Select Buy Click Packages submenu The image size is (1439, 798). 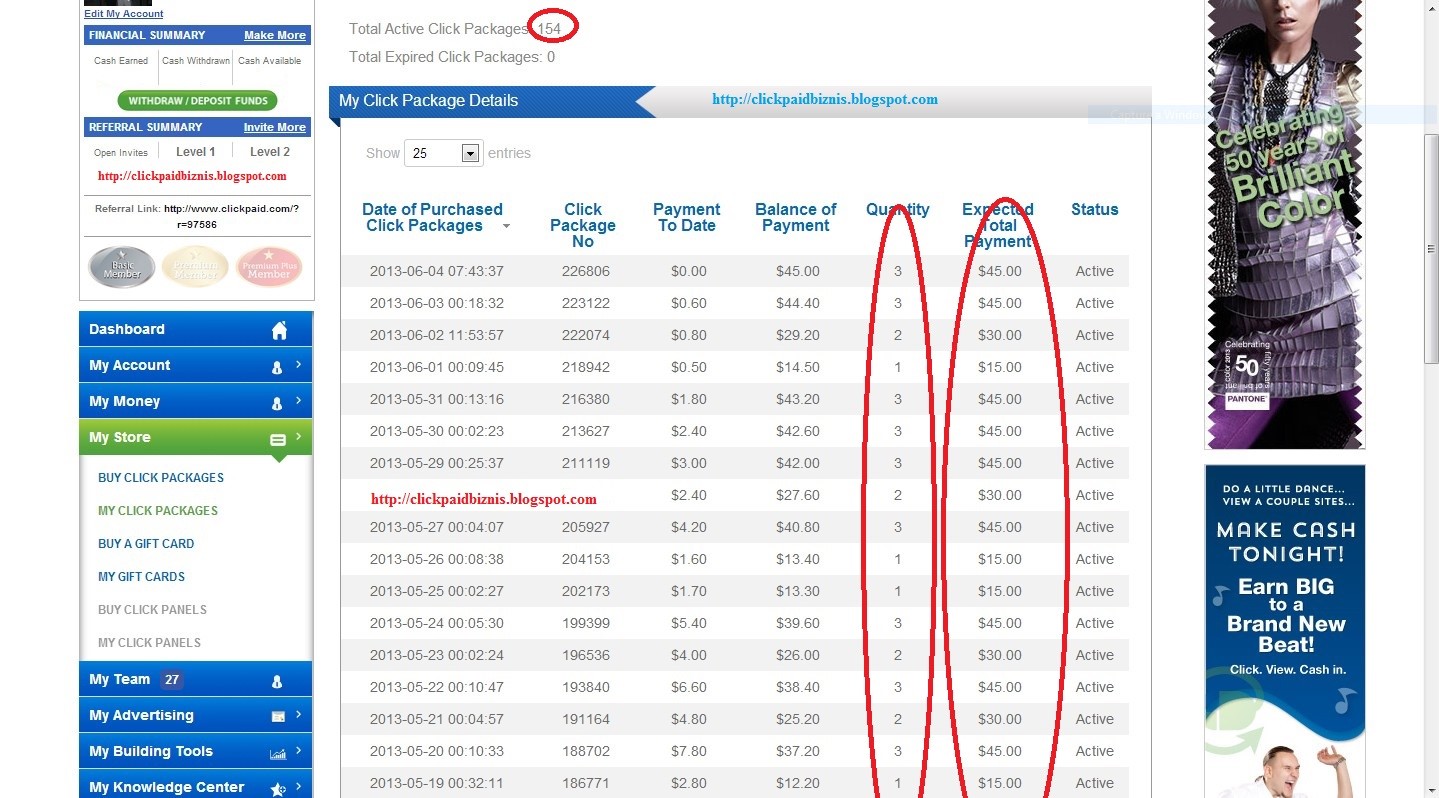tap(161, 478)
